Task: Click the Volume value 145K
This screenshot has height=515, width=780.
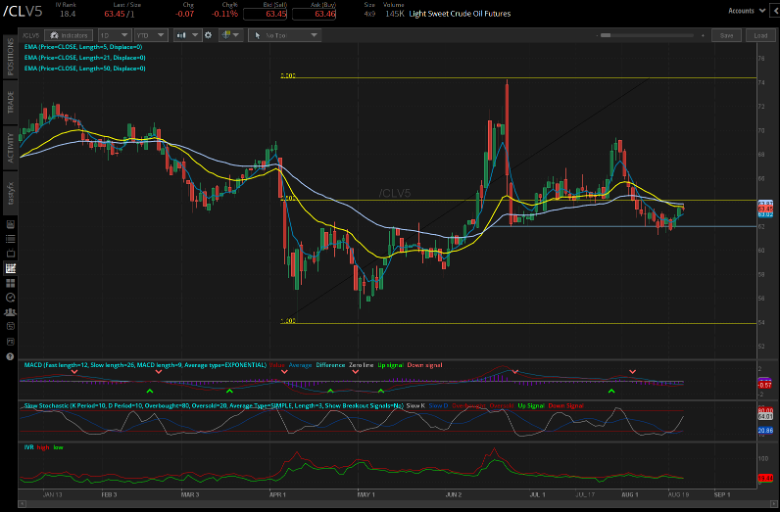Action: coord(395,14)
